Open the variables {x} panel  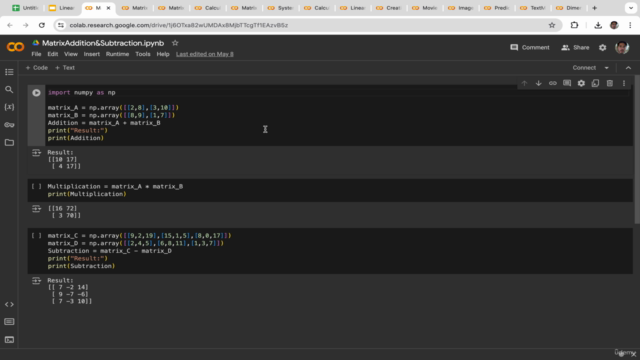[9, 107]
